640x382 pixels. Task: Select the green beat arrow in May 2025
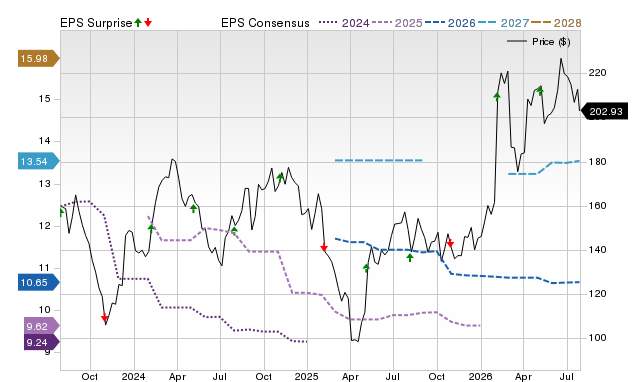[x=367, y=268]
